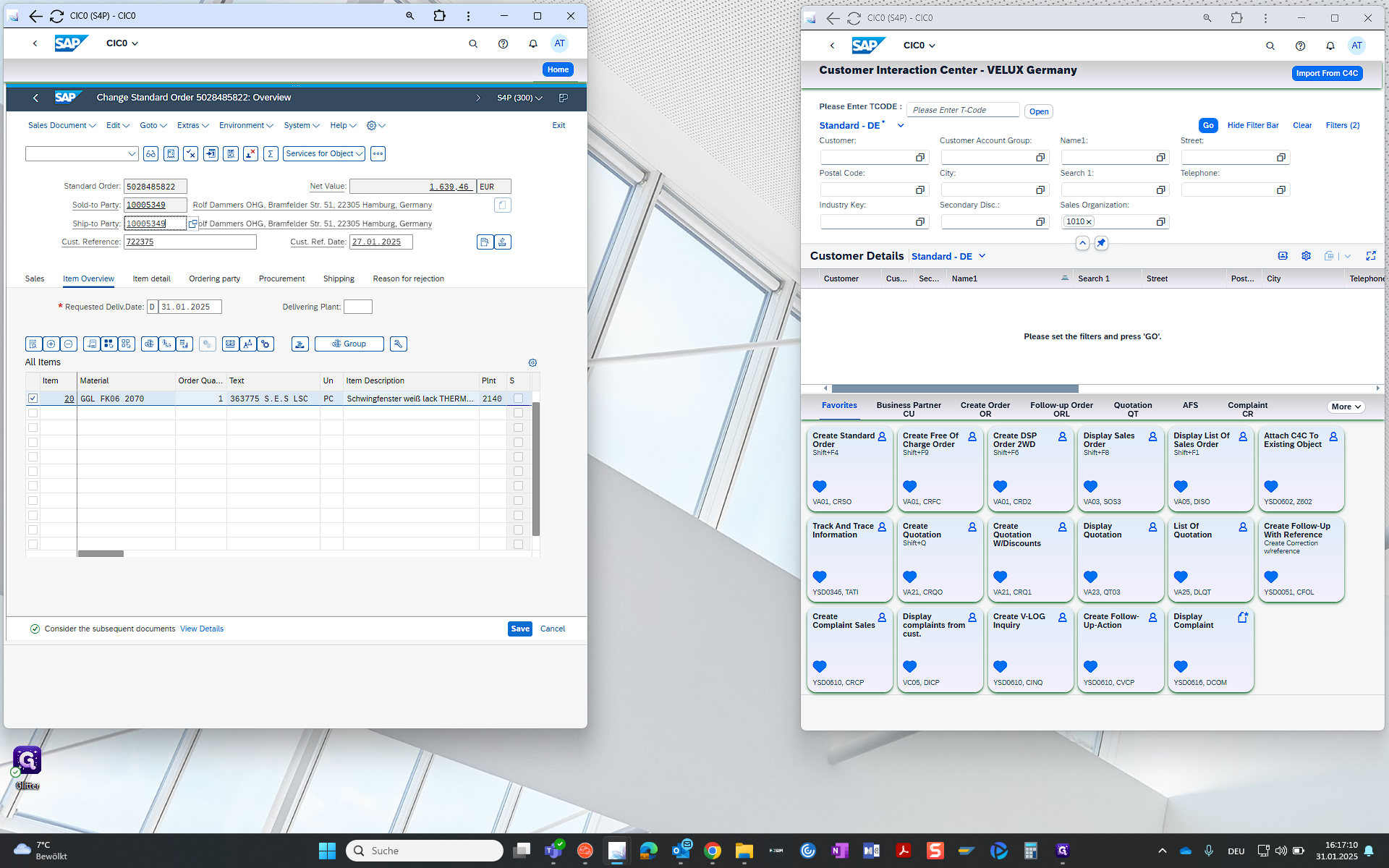Open Google Chrome from the taskbar
The image size is (1389, 868).
713,851
